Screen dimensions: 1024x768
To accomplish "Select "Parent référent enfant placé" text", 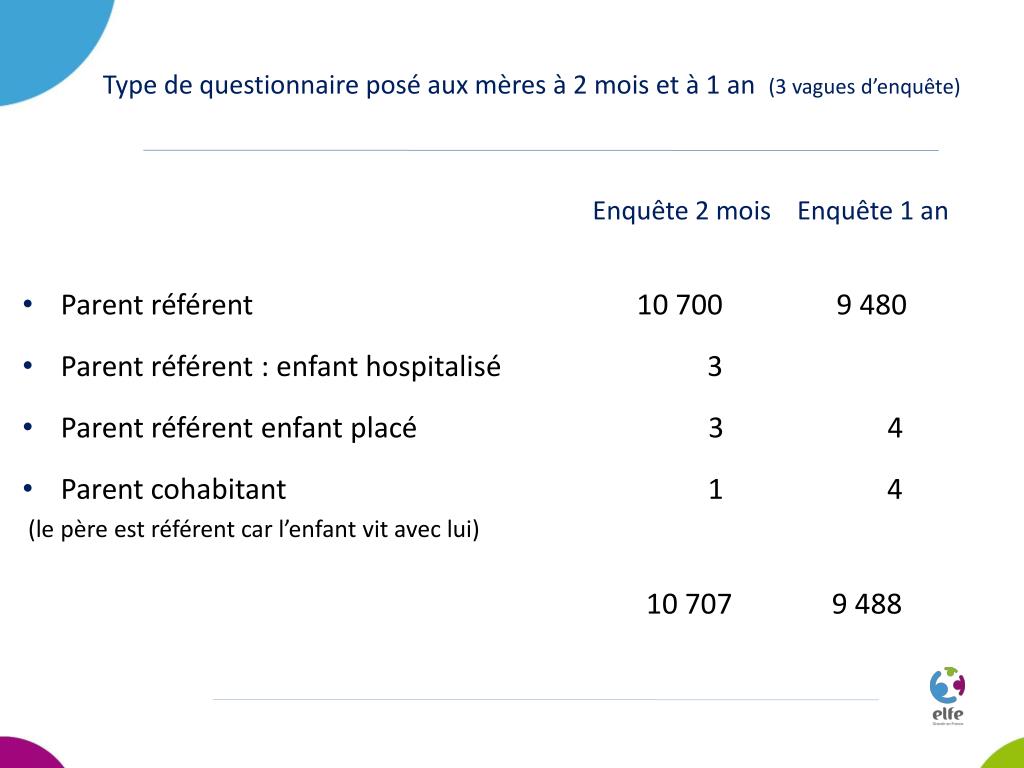I will (x=239, y=428).
